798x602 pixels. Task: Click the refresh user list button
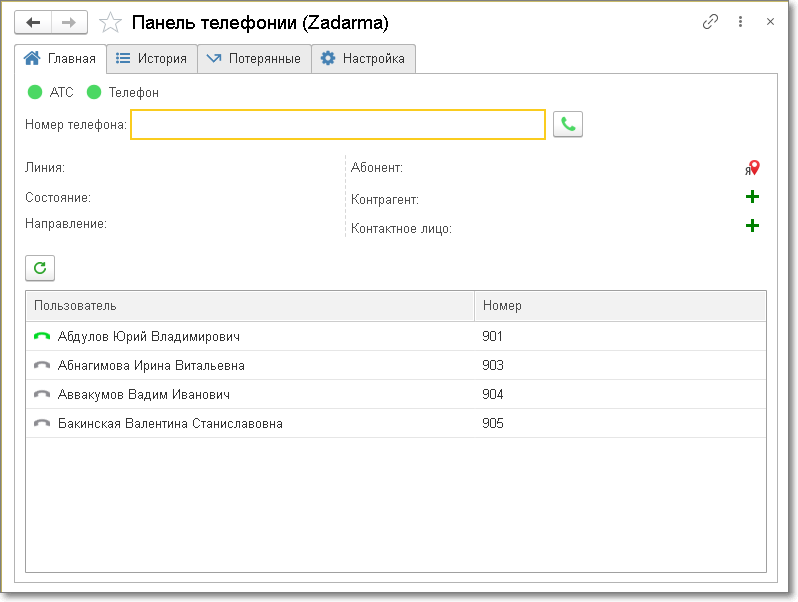coord(40,268)
